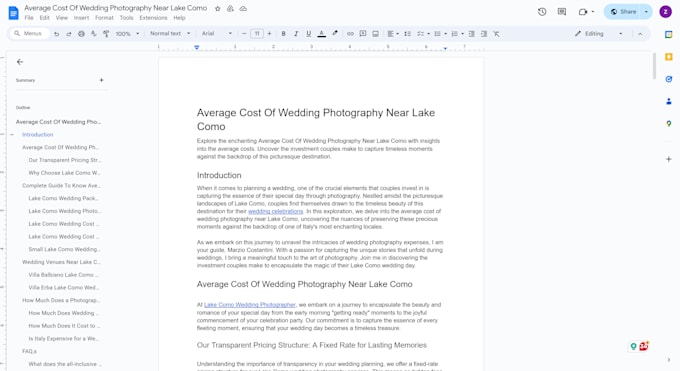
Task: Decrease the font size
Action: 244,33
